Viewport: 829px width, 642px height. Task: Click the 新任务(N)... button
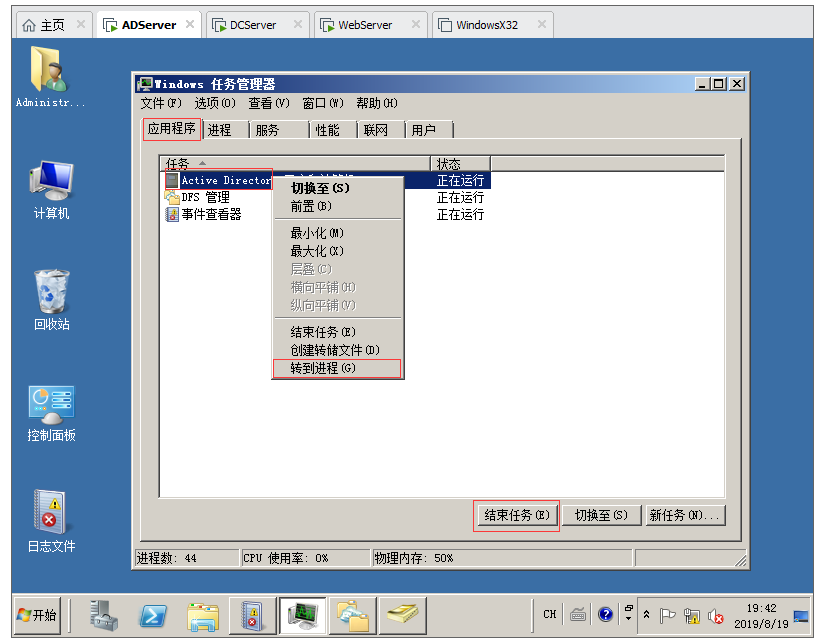(684, 515)
